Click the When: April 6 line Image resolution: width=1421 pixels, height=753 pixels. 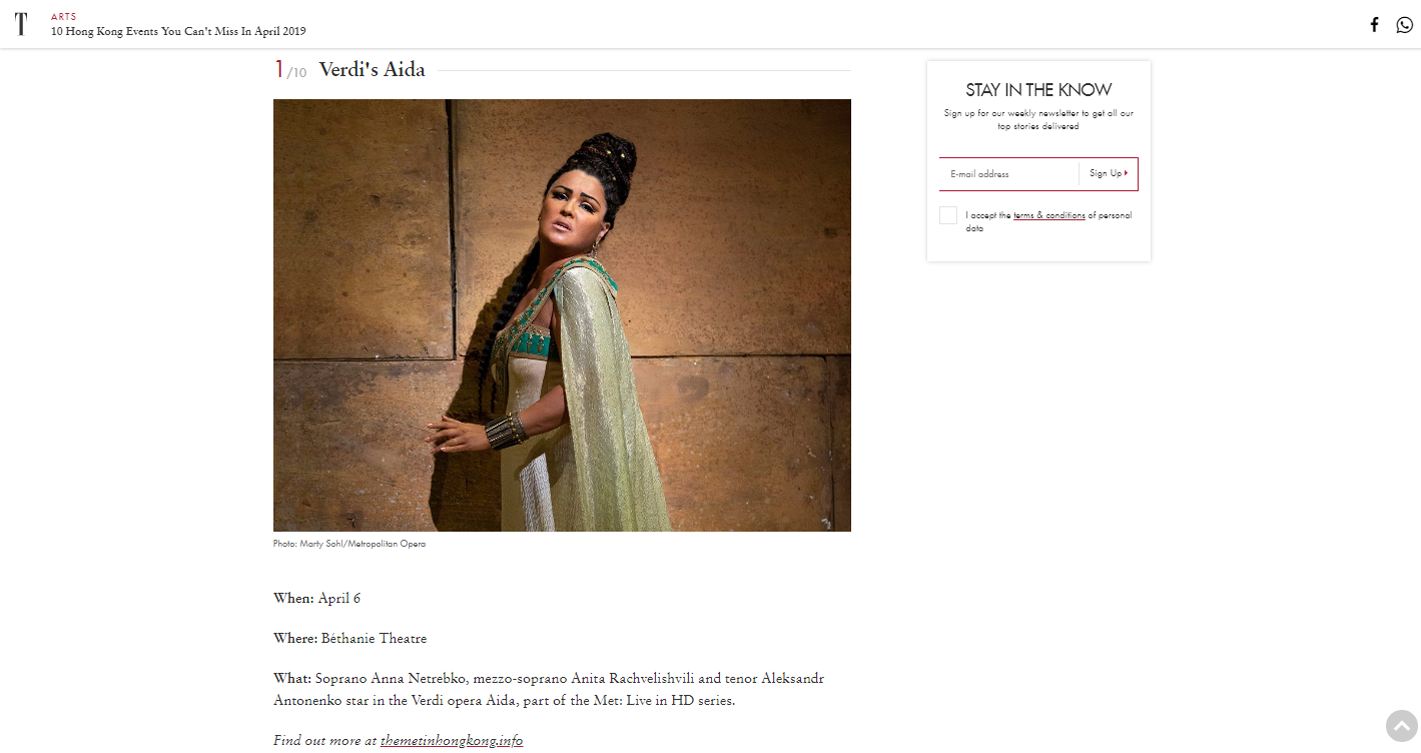[x=317, y=599]
